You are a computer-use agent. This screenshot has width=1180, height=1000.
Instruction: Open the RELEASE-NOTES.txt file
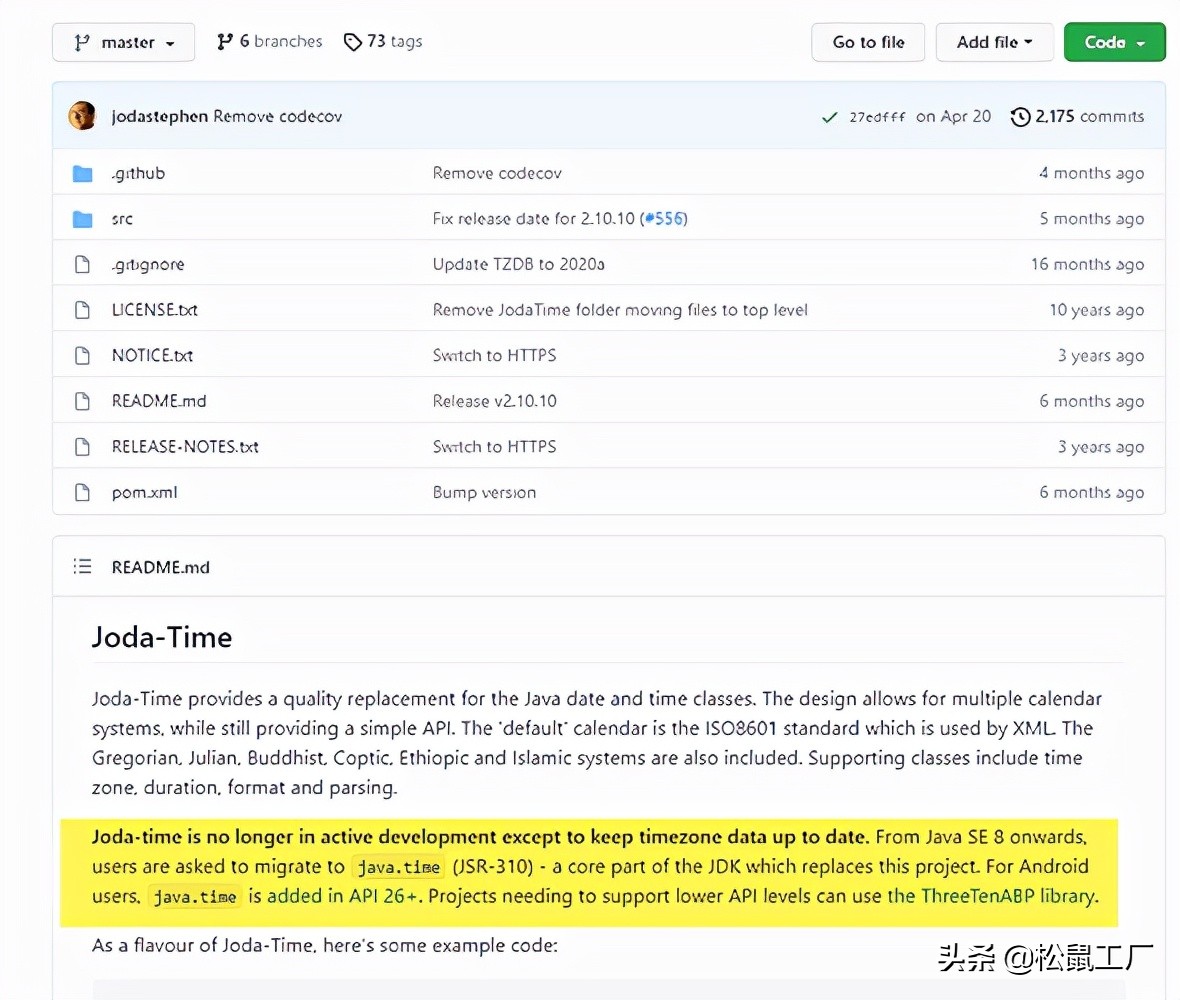pyautogui.click(x=185, y=447)
